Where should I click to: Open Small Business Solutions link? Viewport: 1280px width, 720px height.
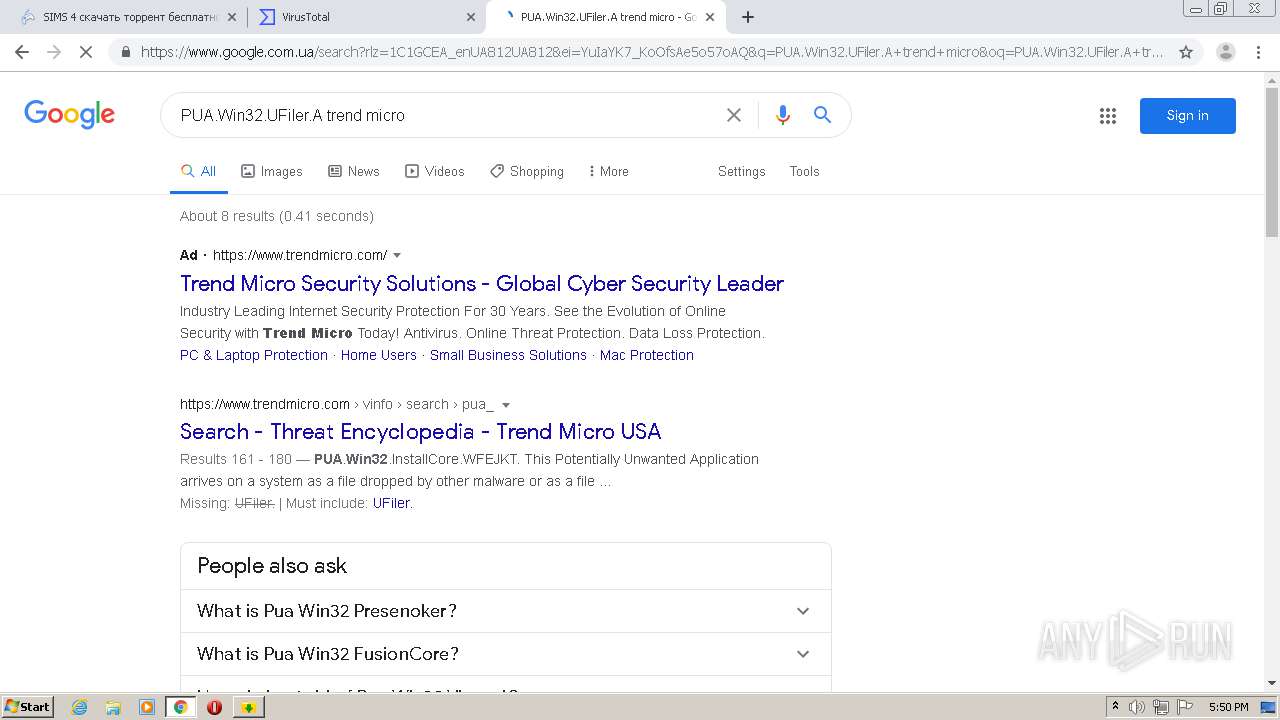coord(508,355)
